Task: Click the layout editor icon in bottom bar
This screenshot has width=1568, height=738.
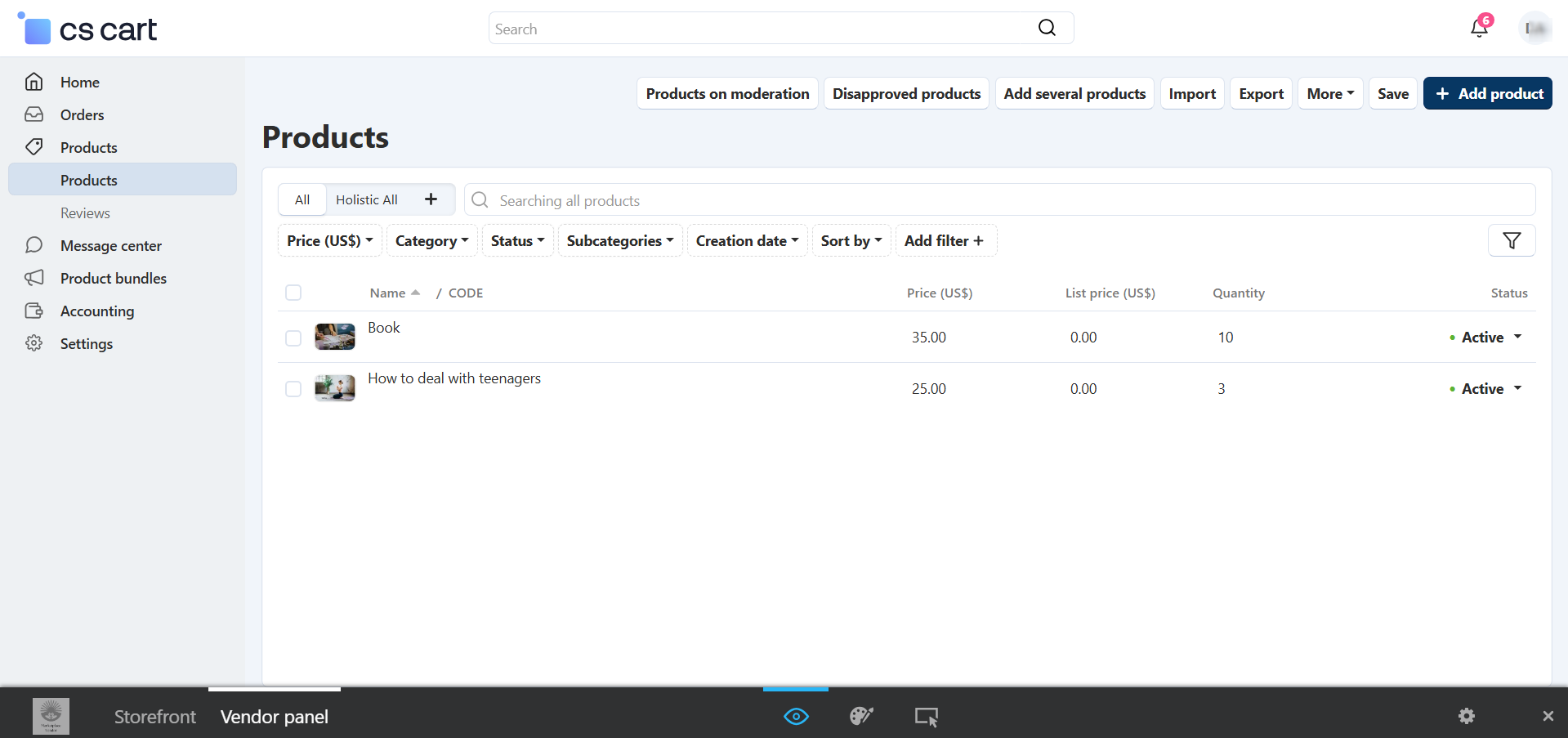Action: (x=926, y=717)
